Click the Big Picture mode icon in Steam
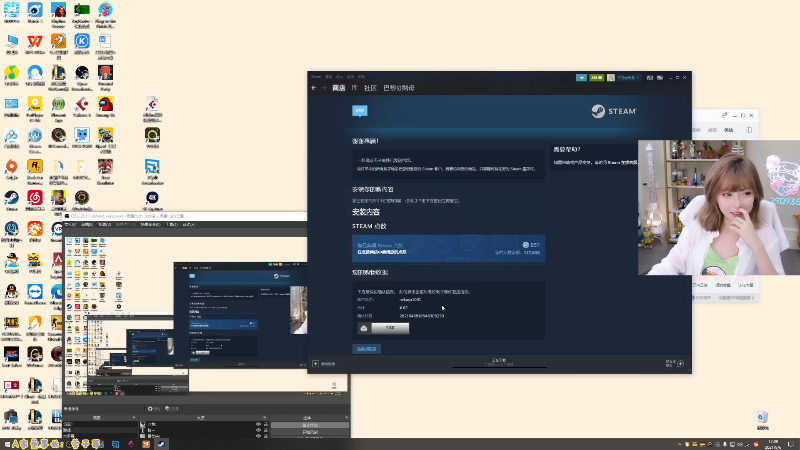Image resolution: width=800 pixels, height=450 pixels. 660,78
